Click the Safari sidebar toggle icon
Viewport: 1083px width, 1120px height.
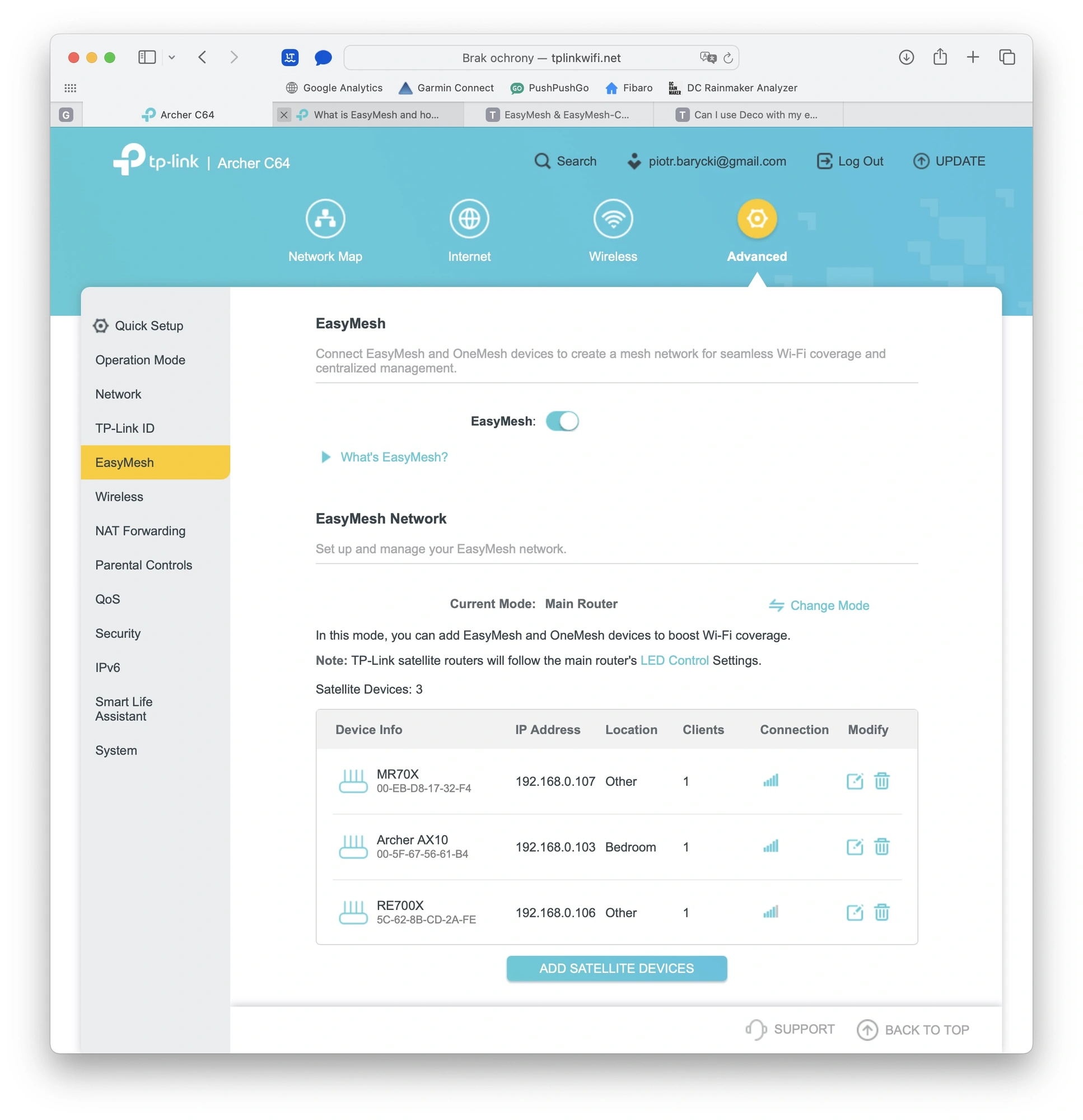(147, 57)
